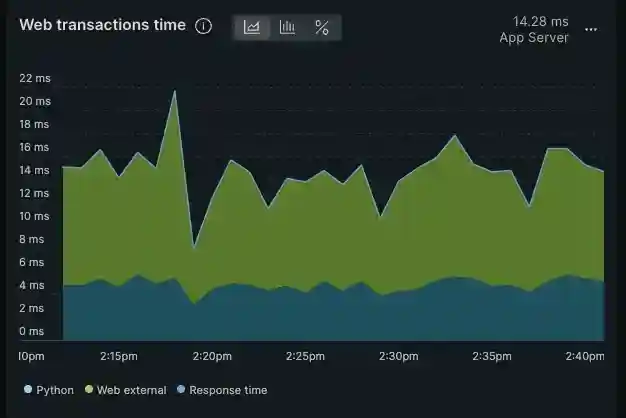Click the 0 ms y-axis label
Image resolution: width=626 pixels, height=418 pixels.
pyautogui.click(x=32, y=331)
